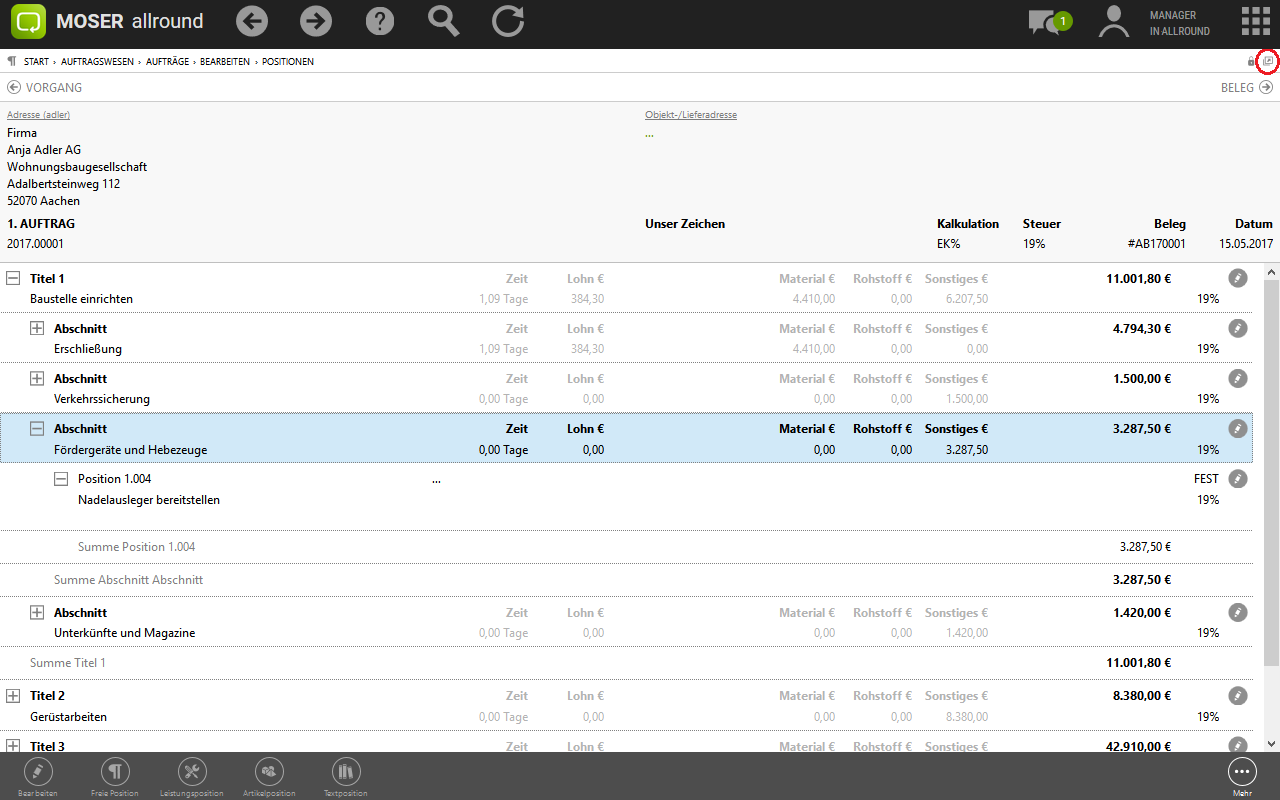Viewport: 1280px width, 800px height.
Task: Expand Titel 2 Gerüstarbeiten
Action: point(13,696)
